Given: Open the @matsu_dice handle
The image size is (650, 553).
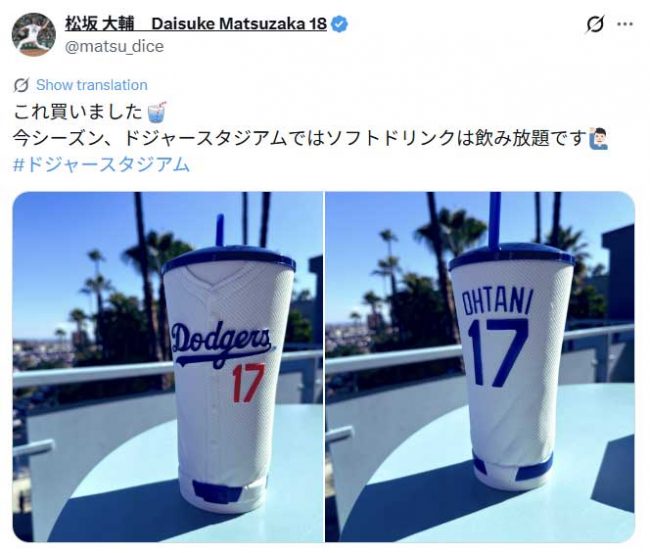Looking at the screenshot, I should coord(114,46).
